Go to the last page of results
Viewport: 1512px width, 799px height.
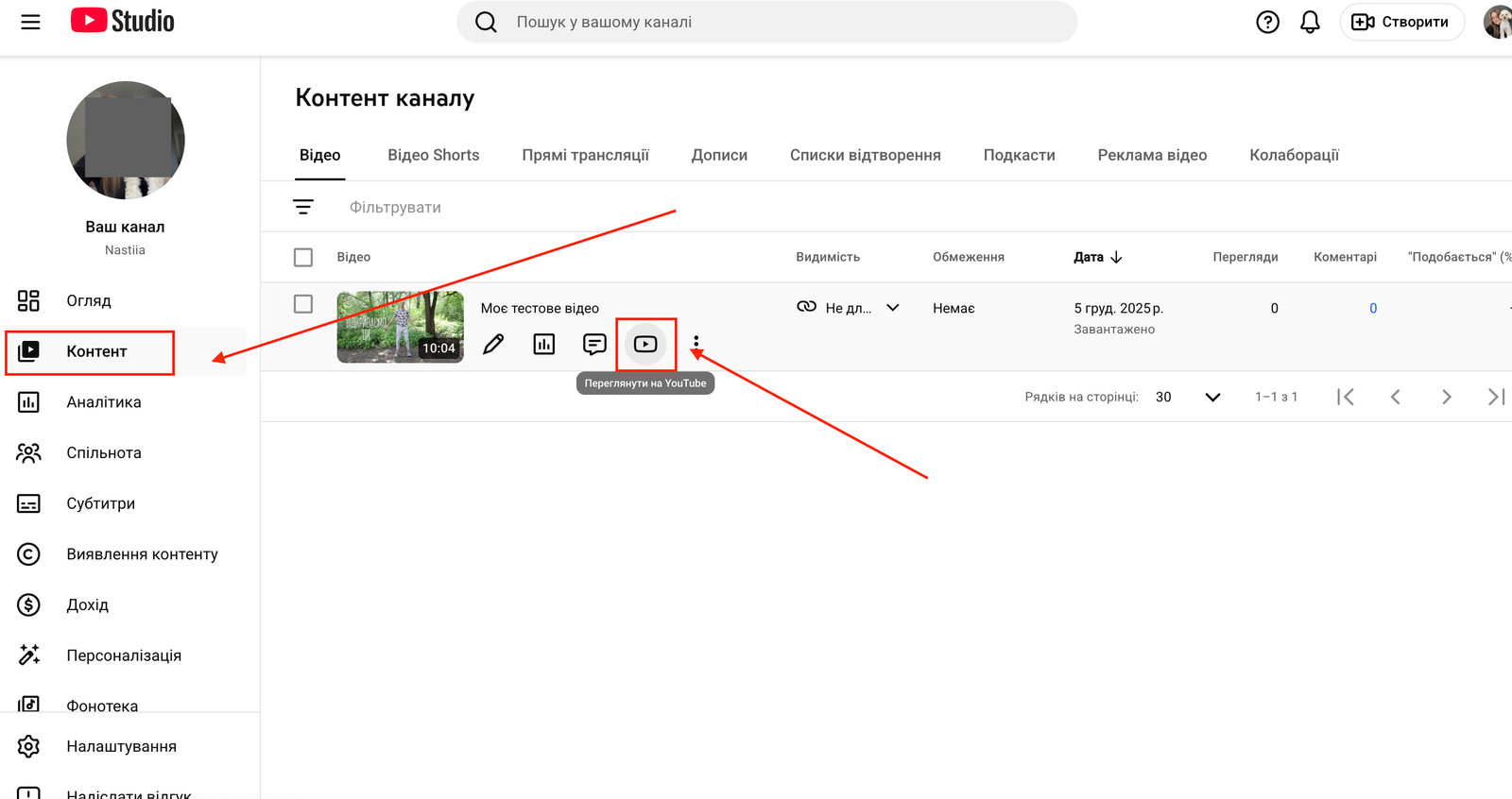(x=1497, y=397)
